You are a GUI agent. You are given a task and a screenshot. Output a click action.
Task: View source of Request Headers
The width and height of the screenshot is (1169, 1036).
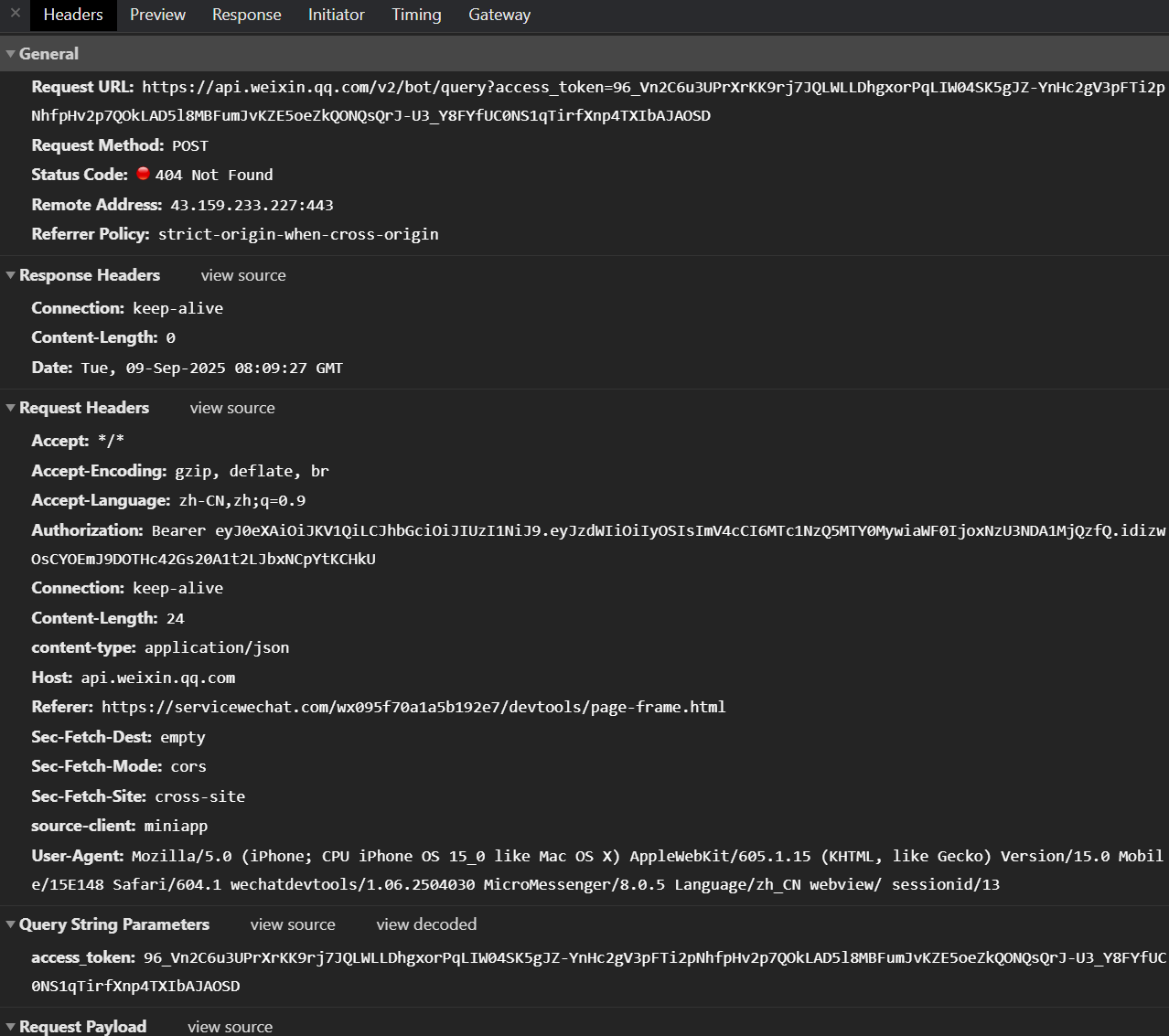(232, 408)
